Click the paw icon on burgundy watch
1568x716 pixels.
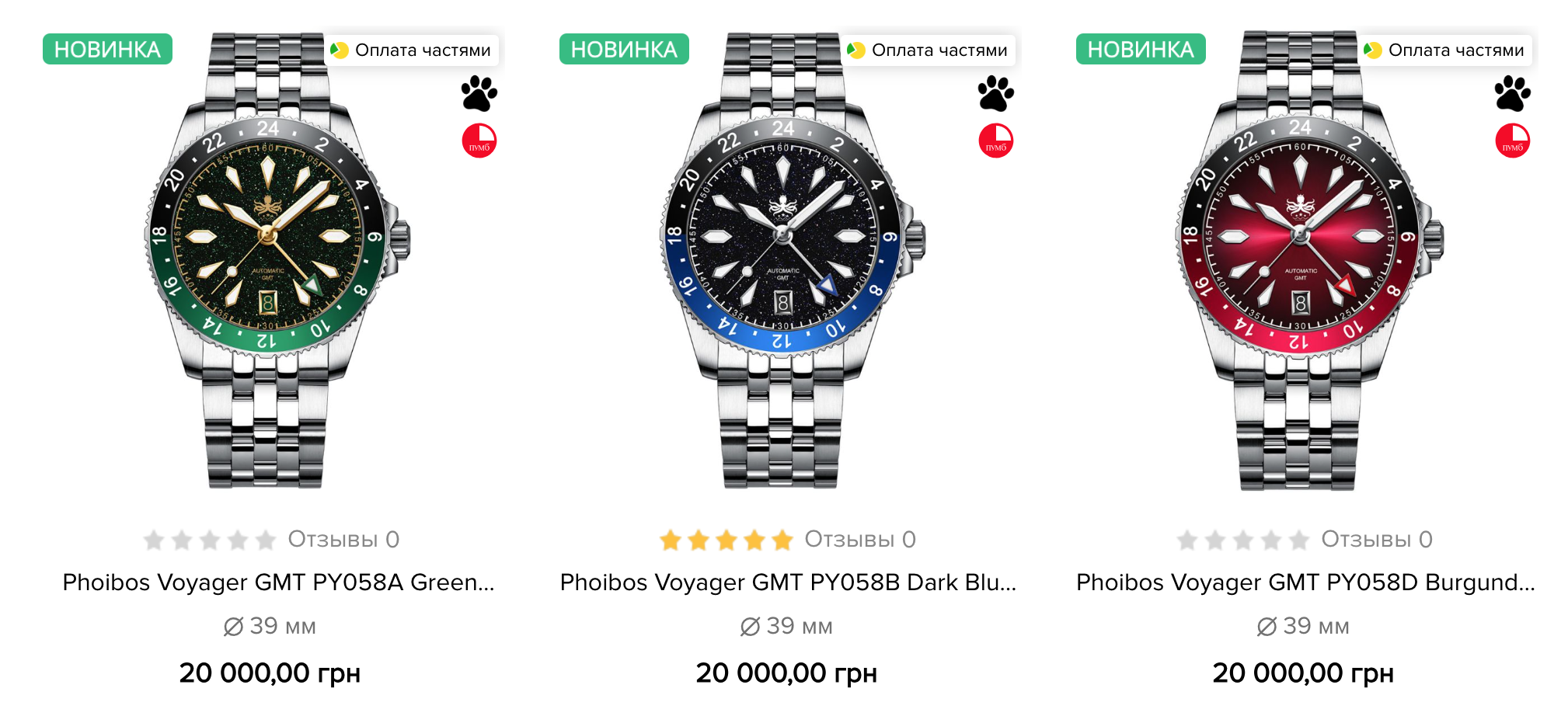click(x=1513, y=94)
